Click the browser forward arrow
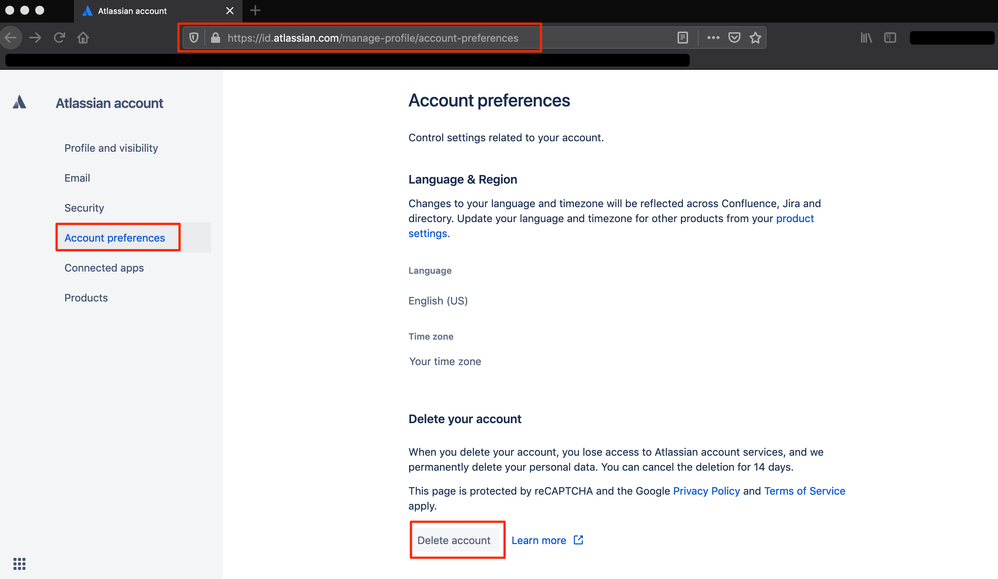Screen dimensions: 998x579 point(35,38)
